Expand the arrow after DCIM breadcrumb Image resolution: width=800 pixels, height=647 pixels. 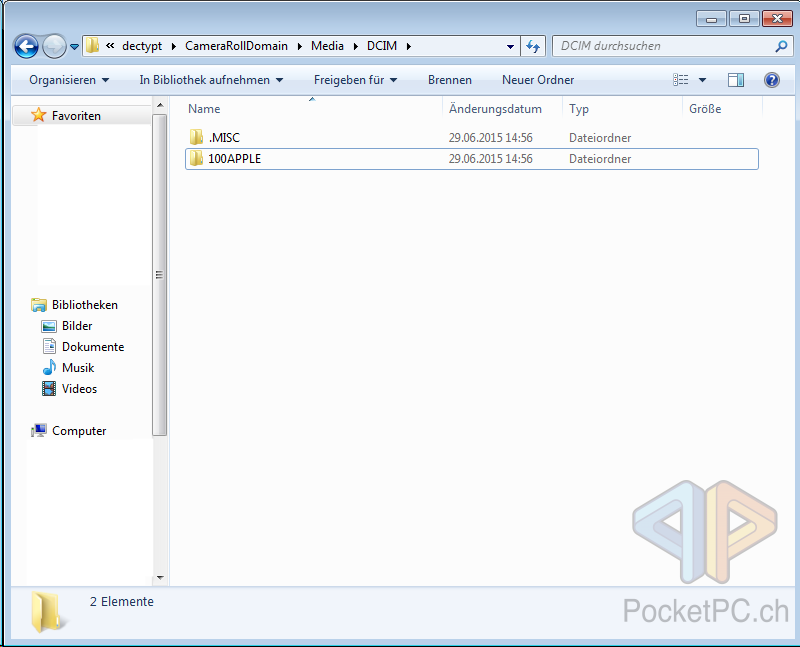[409, 46]
